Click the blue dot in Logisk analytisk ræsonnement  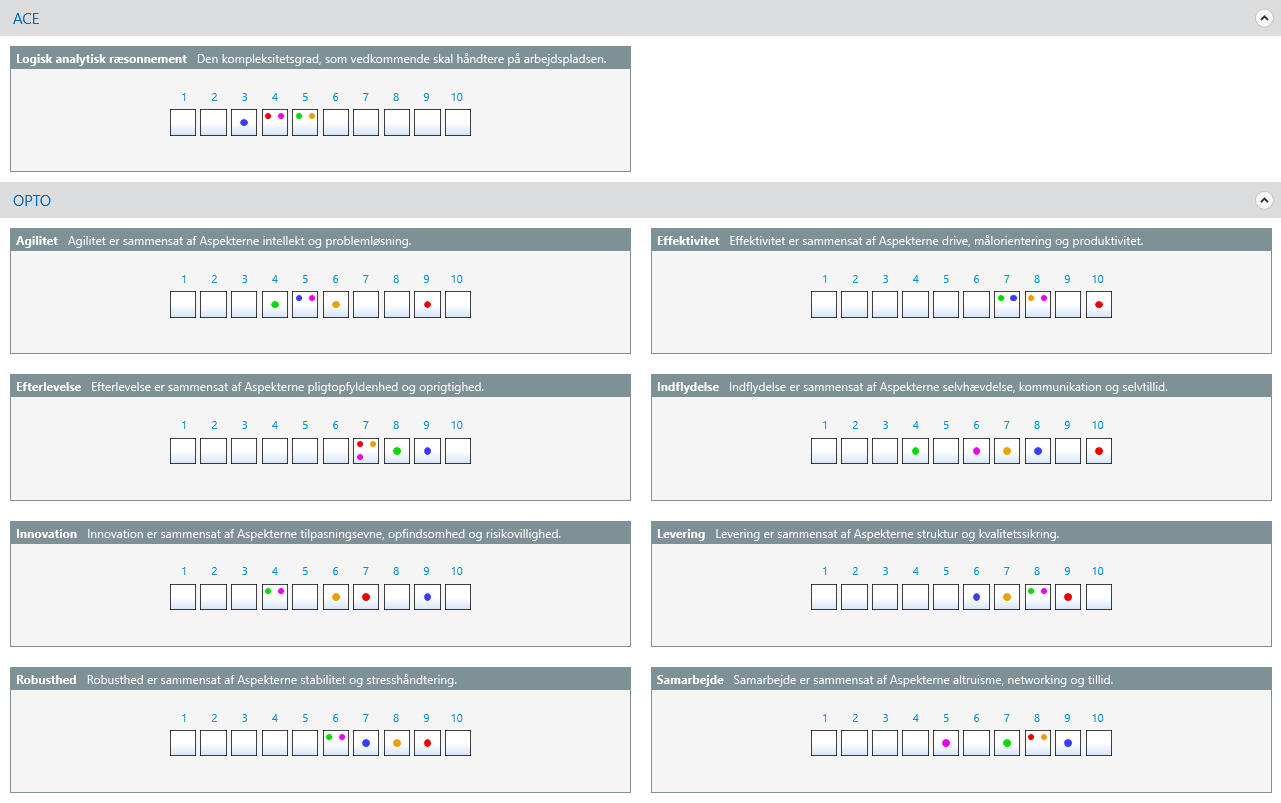(x=244, y=123)
